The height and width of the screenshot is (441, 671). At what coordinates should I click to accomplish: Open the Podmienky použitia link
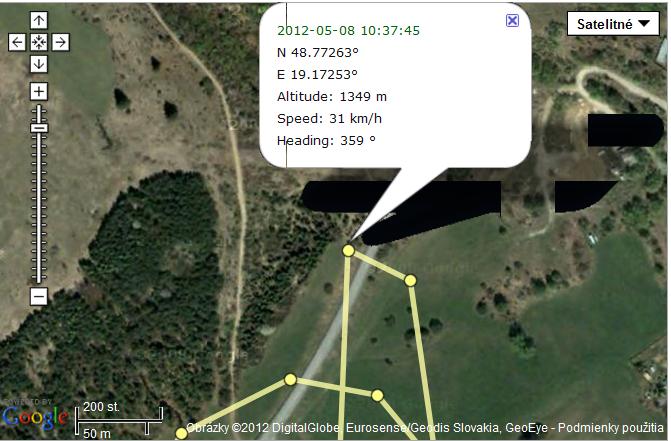point(611,427)
